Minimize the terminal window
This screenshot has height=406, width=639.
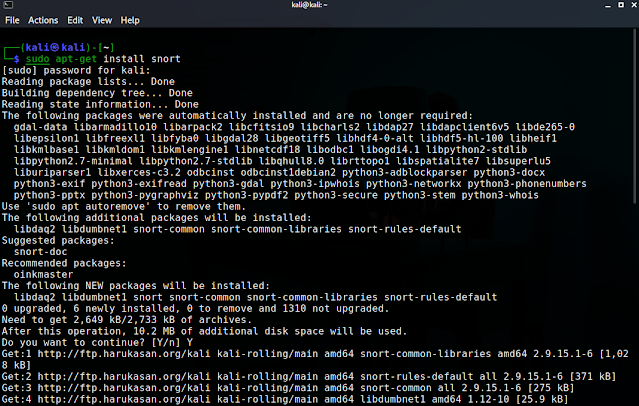point(608,5)
